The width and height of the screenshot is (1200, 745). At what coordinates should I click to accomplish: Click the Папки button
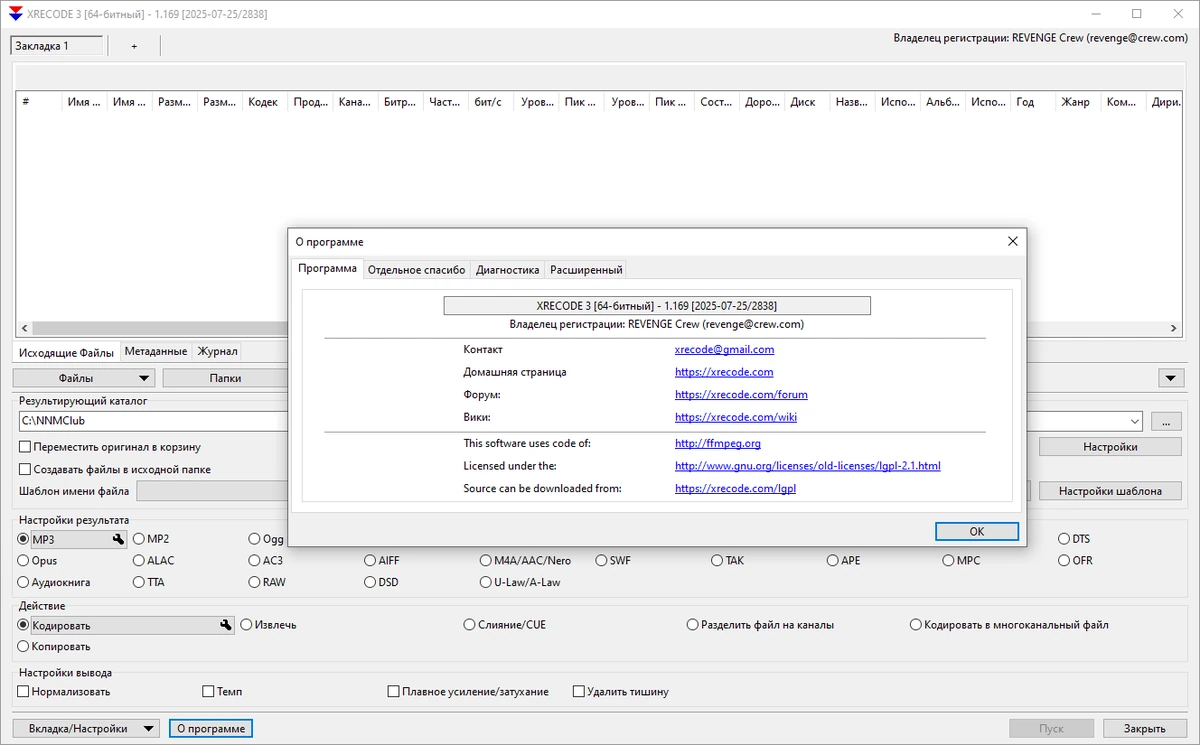(x=225, y=378)
